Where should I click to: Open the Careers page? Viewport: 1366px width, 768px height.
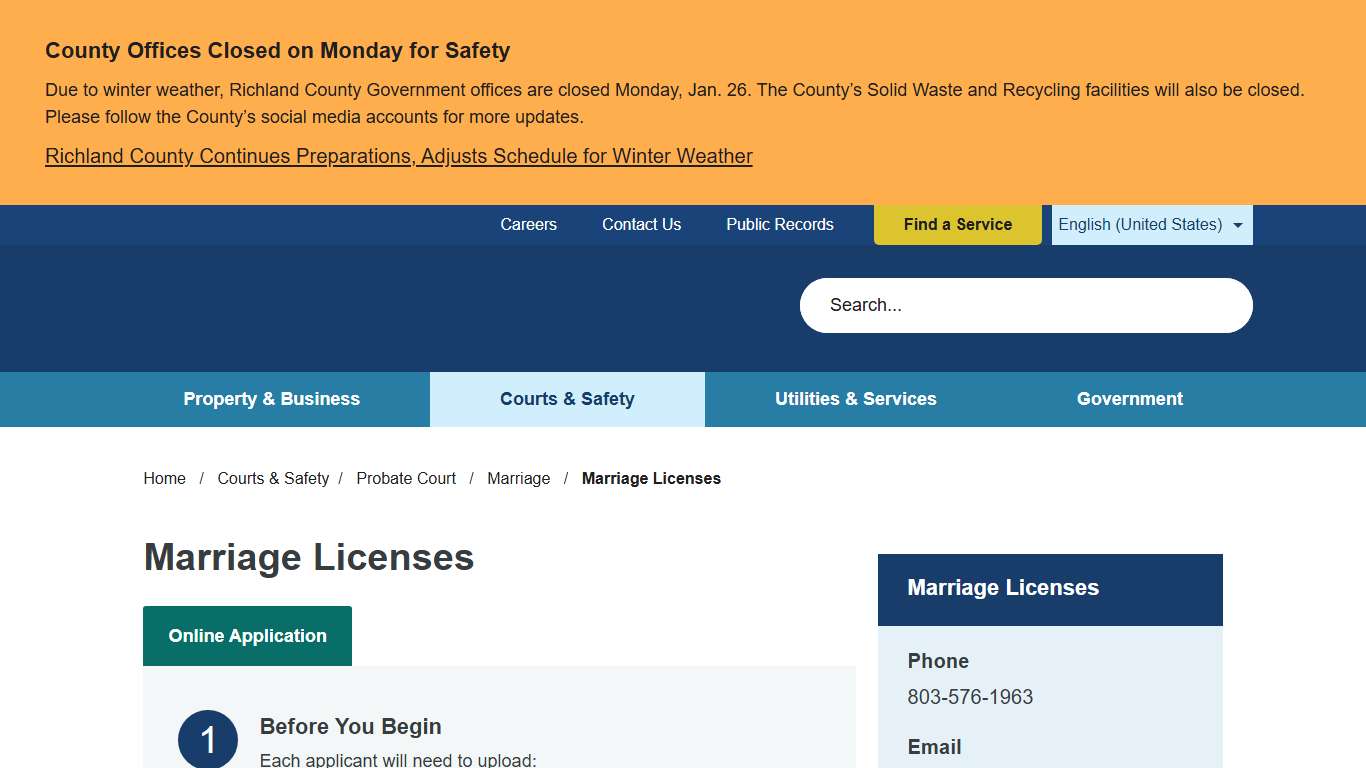point(528,224)
